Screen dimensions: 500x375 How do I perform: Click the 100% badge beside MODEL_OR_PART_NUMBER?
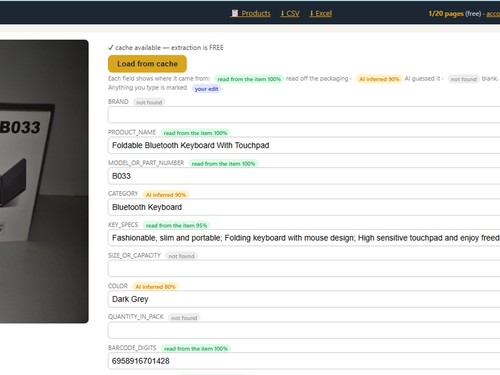point(223,164)
